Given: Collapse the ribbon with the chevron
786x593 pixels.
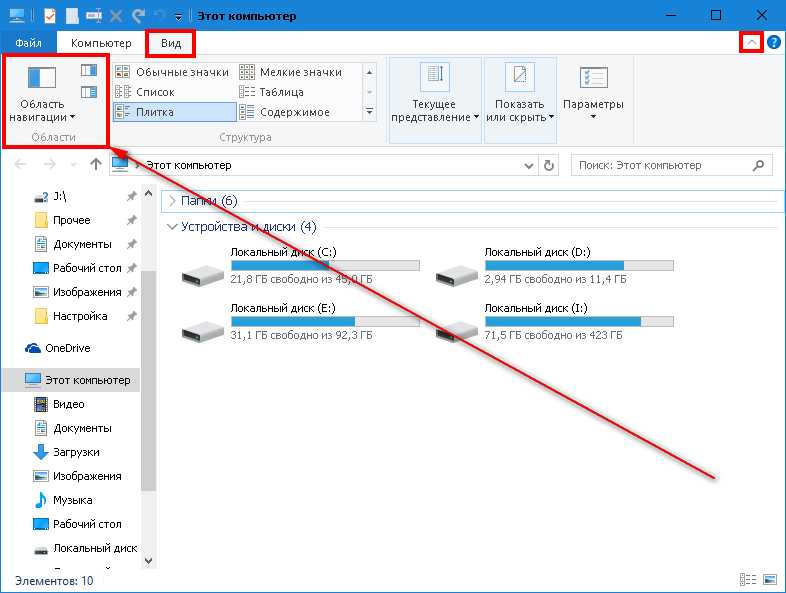Looking at the screenshot, I should (751, 43).
